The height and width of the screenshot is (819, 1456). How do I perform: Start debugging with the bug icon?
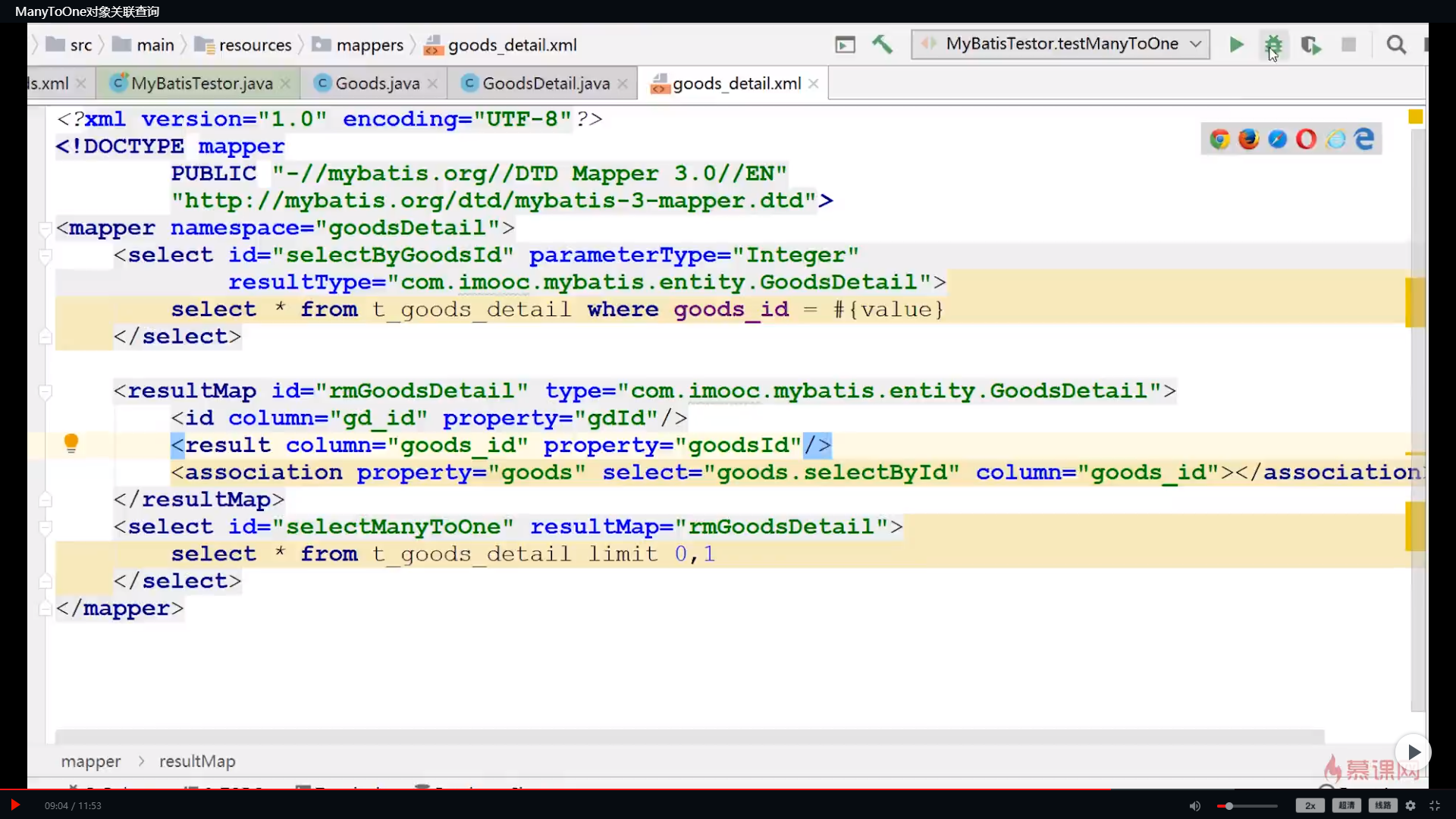[1273, 45]
